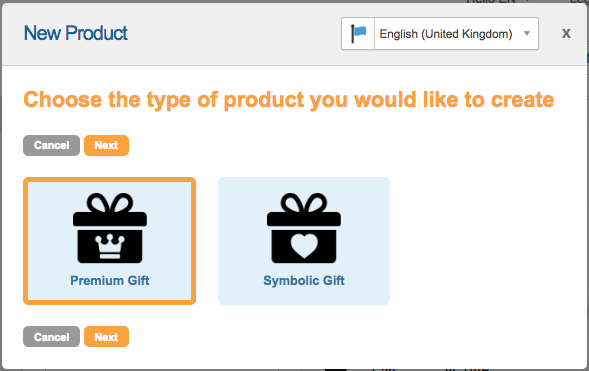Click the top Next button
Viewport: 589px width, 371px height.
click(x=106, y=145)
